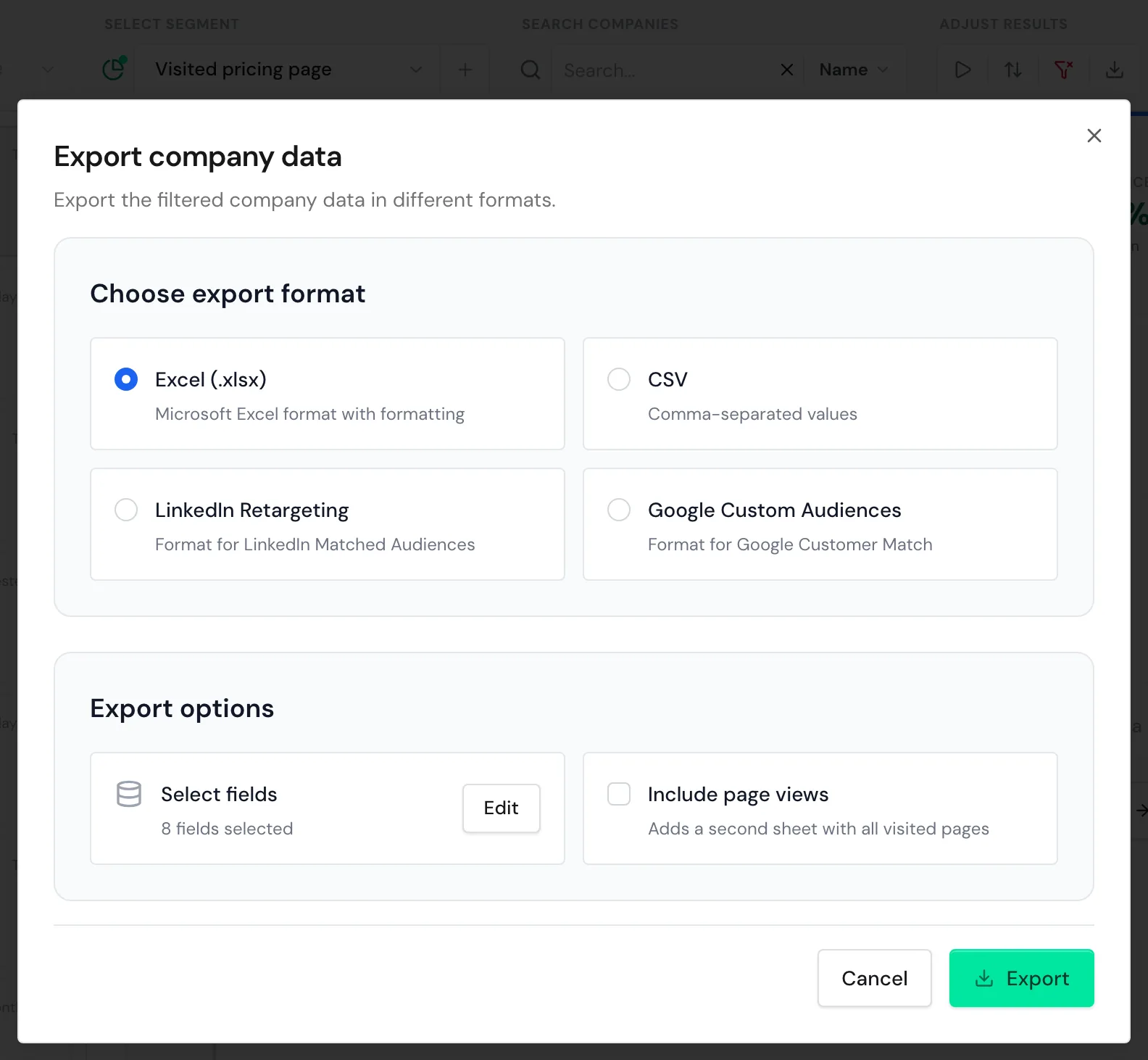Screen dimensions: 1148x1060
Task: Pick Google Custom Audiences format radio
Action: pyautogui.click(x=619, y=510)
